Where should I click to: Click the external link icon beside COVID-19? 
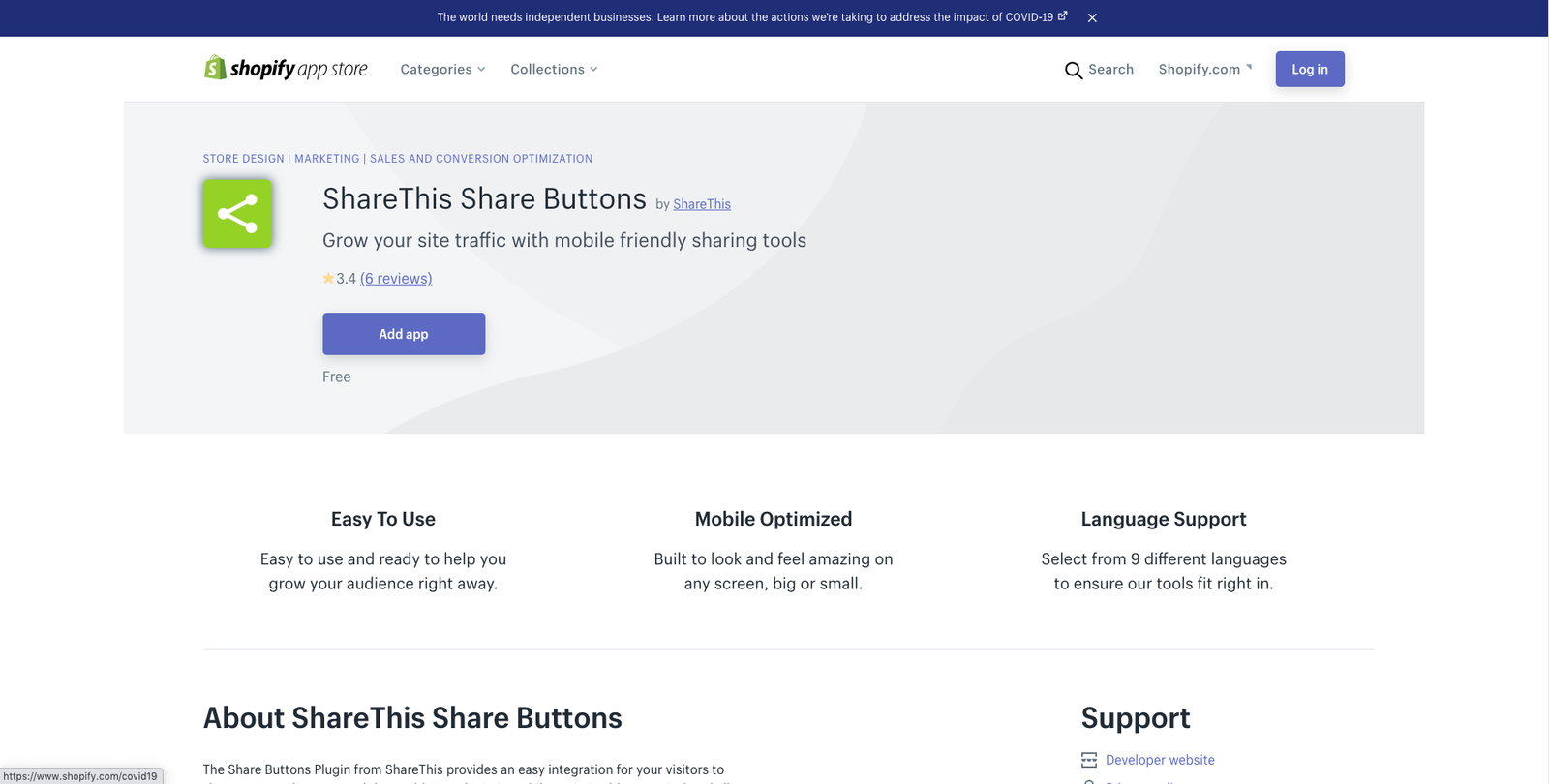click(x=1063, y=15)
